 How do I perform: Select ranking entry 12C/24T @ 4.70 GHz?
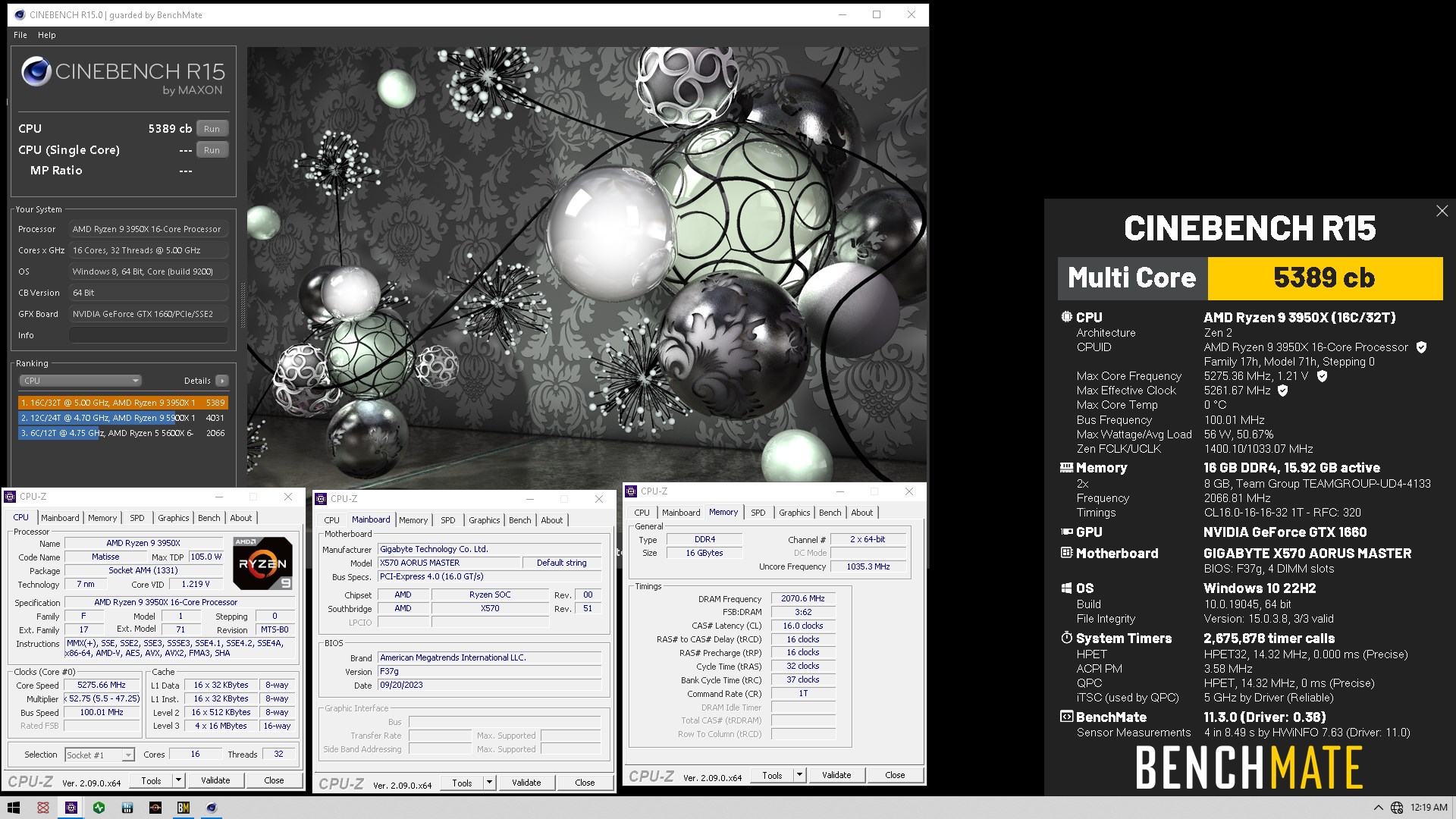pyautogui.click(x=123, y=418)
